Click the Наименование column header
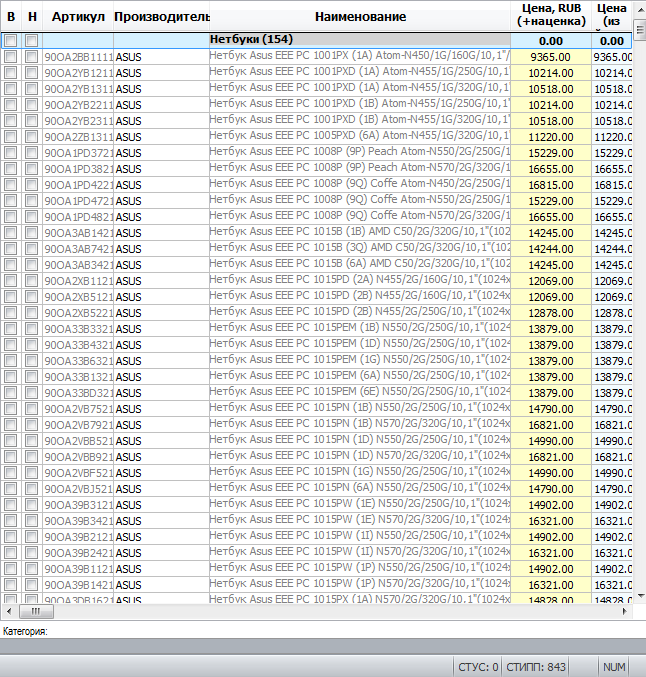This screenshot has width=646, height=677. pos(360,16)
